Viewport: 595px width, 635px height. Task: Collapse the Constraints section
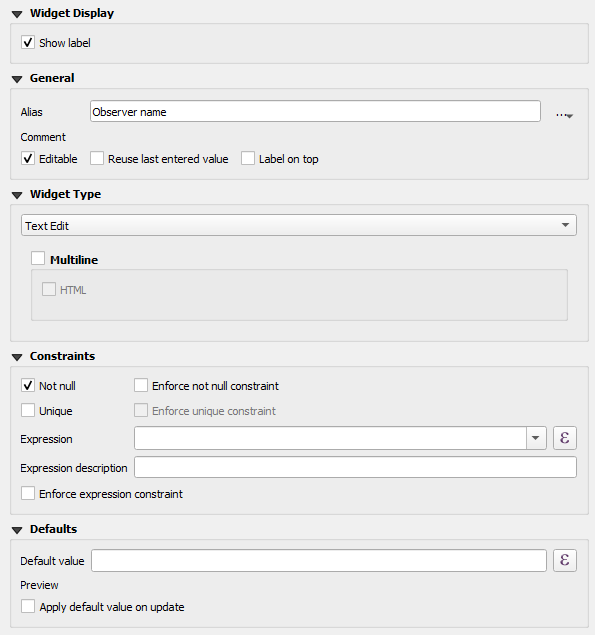tap(17, 357)
